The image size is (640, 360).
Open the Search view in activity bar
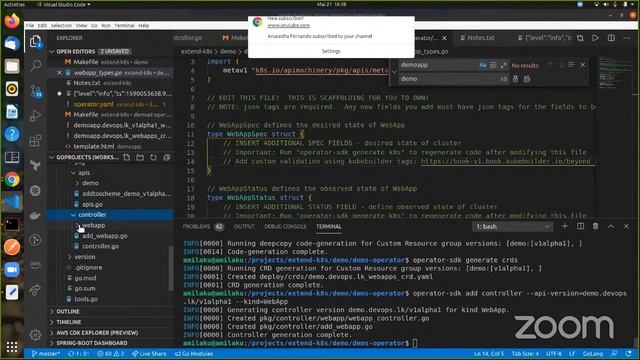pos(36,65)
